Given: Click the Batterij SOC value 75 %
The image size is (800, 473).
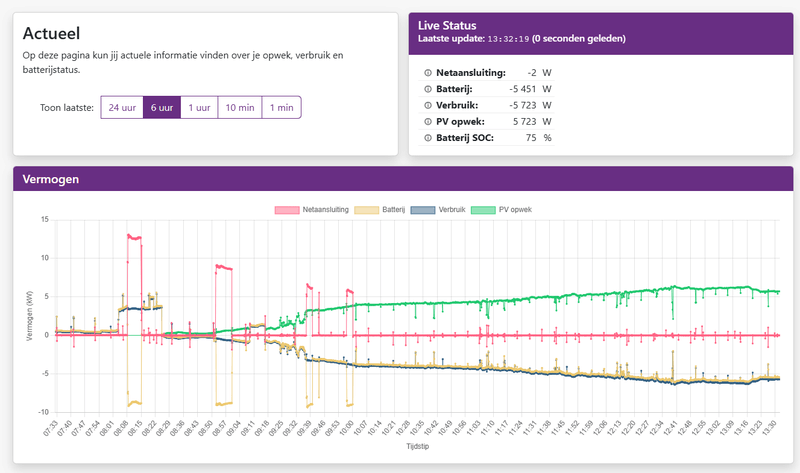Looking at the screenshot, I should pos(539,138).
